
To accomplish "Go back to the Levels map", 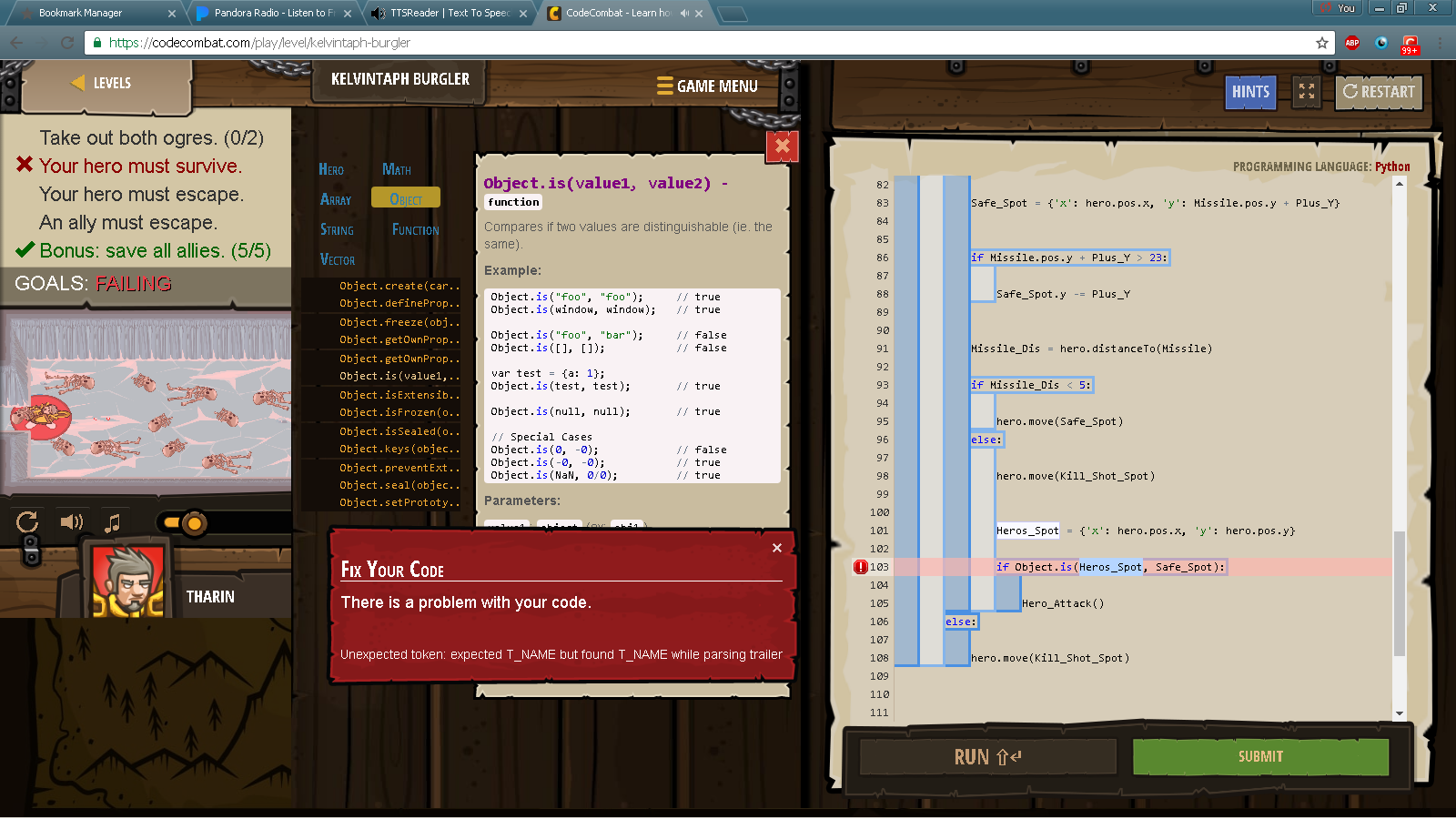I will coord(102,83).
